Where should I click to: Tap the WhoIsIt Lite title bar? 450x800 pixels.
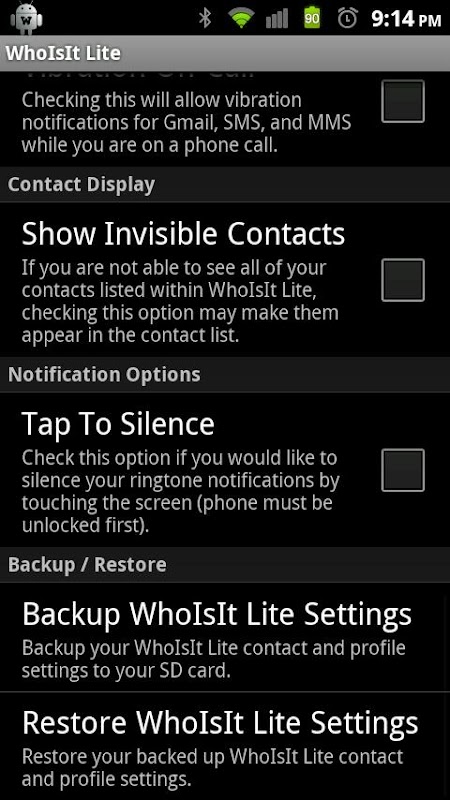point(225,53)
